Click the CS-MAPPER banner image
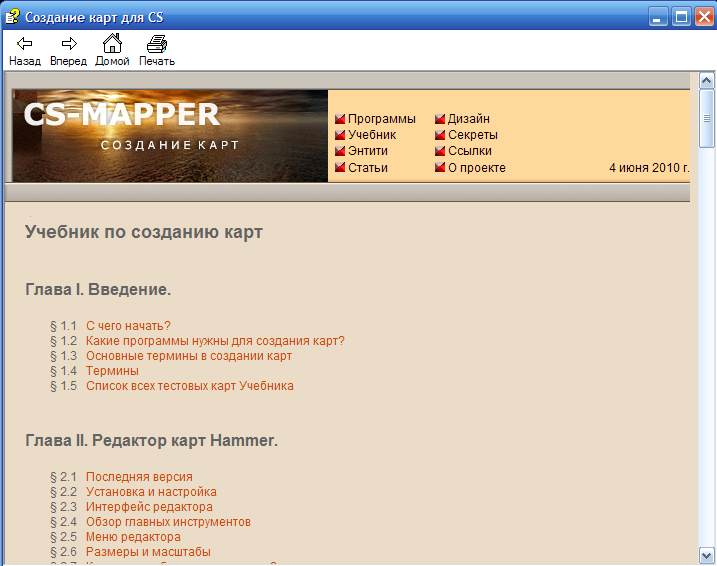 pos(170,136)
